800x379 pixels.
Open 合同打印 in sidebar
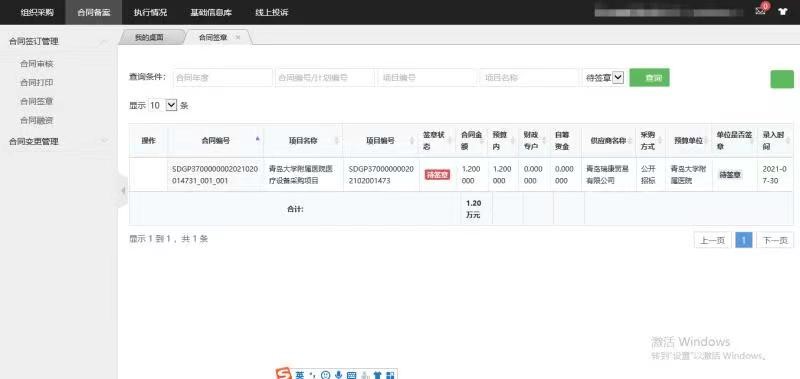[37, 83]
